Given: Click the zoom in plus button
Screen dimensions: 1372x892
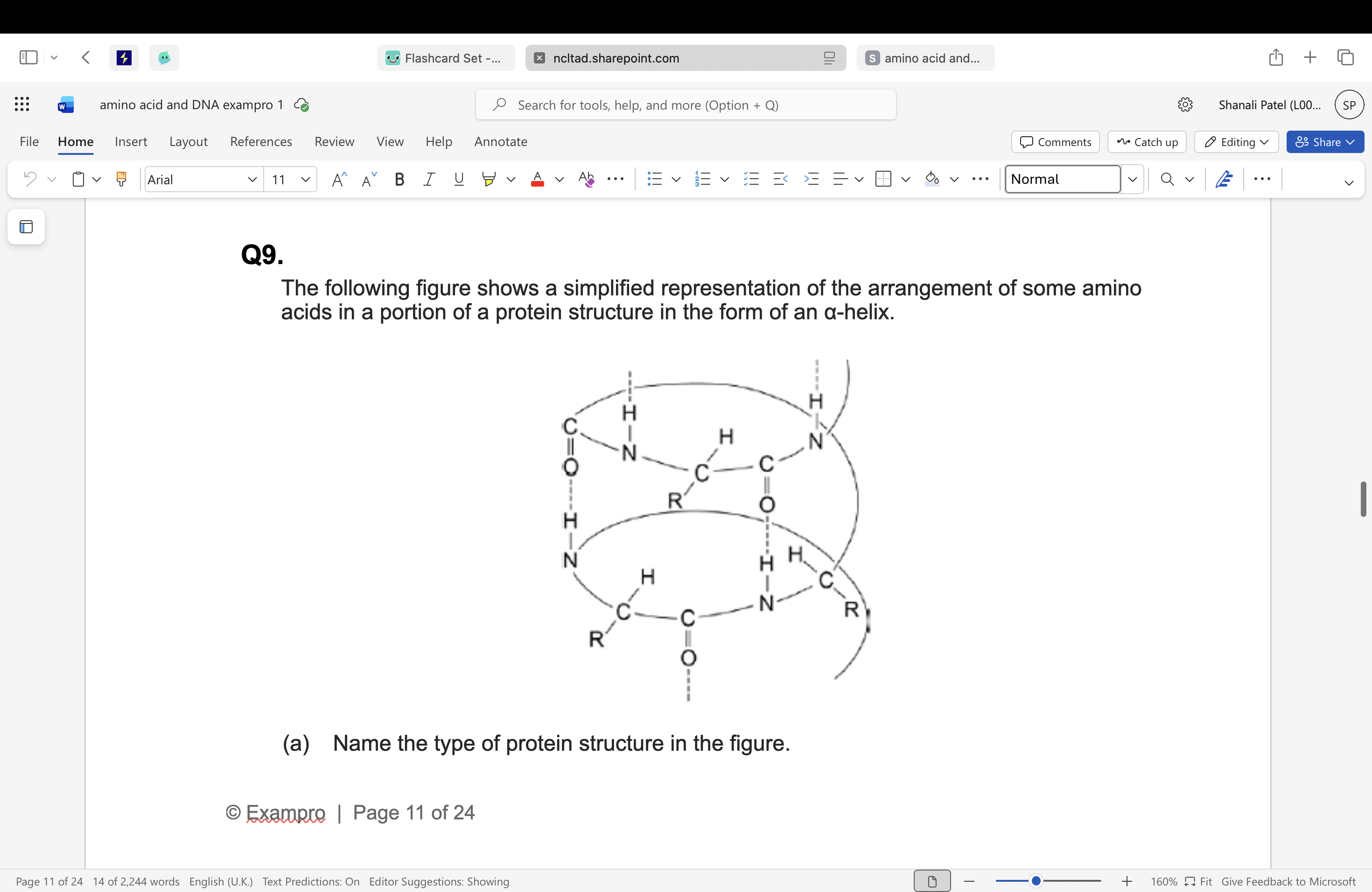Looking at the screenshot, I should pyautogui.click(x=1127, y=881).
